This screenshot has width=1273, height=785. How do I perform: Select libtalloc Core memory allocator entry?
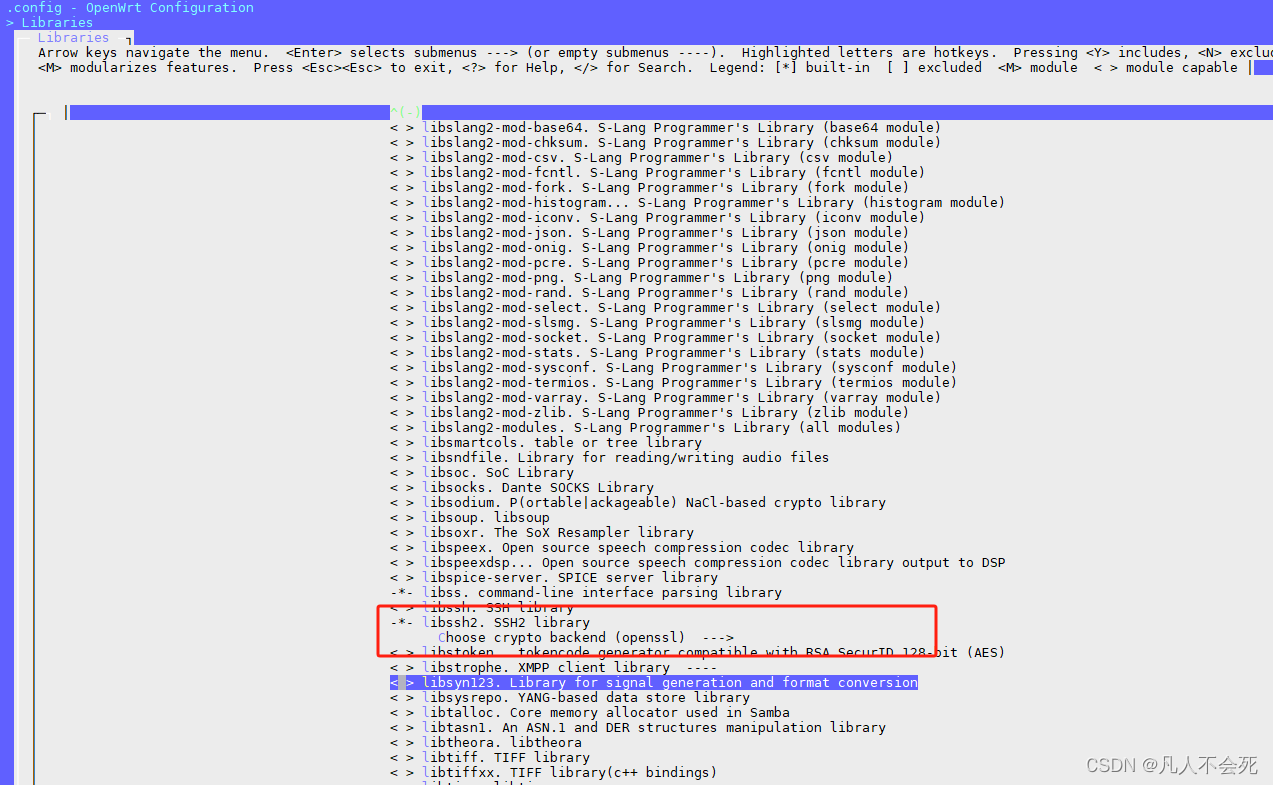(590, 713)
